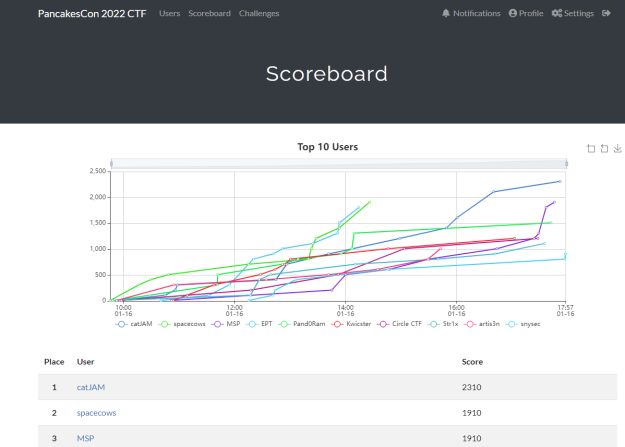Click the Top 10 Users chart title
This screenshot has height=447, width=625.
328,147
